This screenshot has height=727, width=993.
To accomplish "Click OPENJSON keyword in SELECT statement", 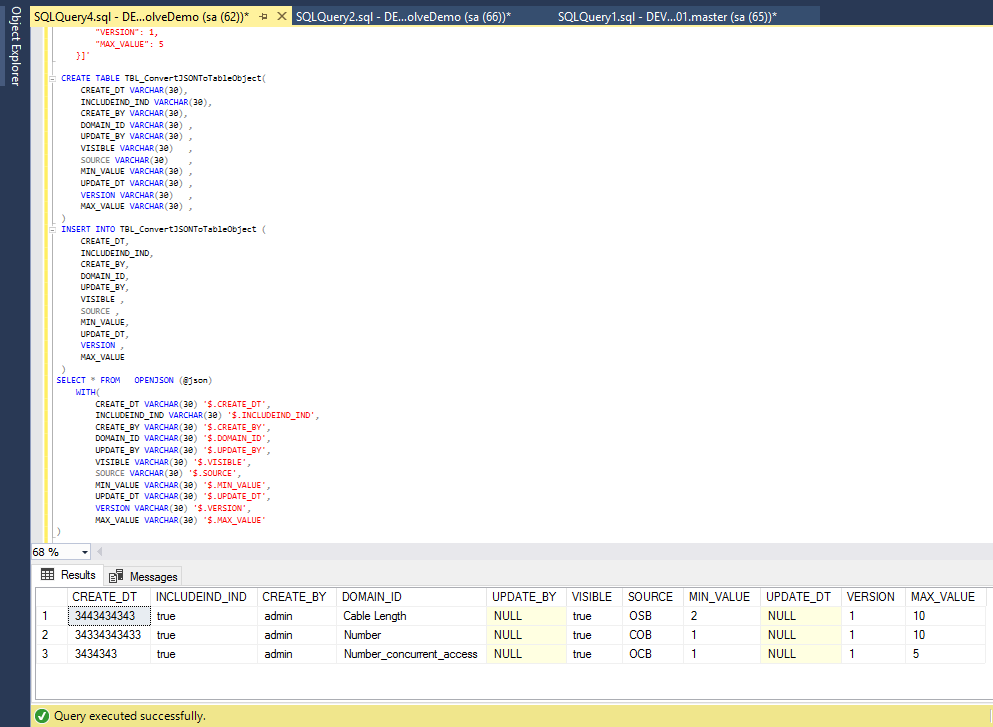I will [154, 380].
